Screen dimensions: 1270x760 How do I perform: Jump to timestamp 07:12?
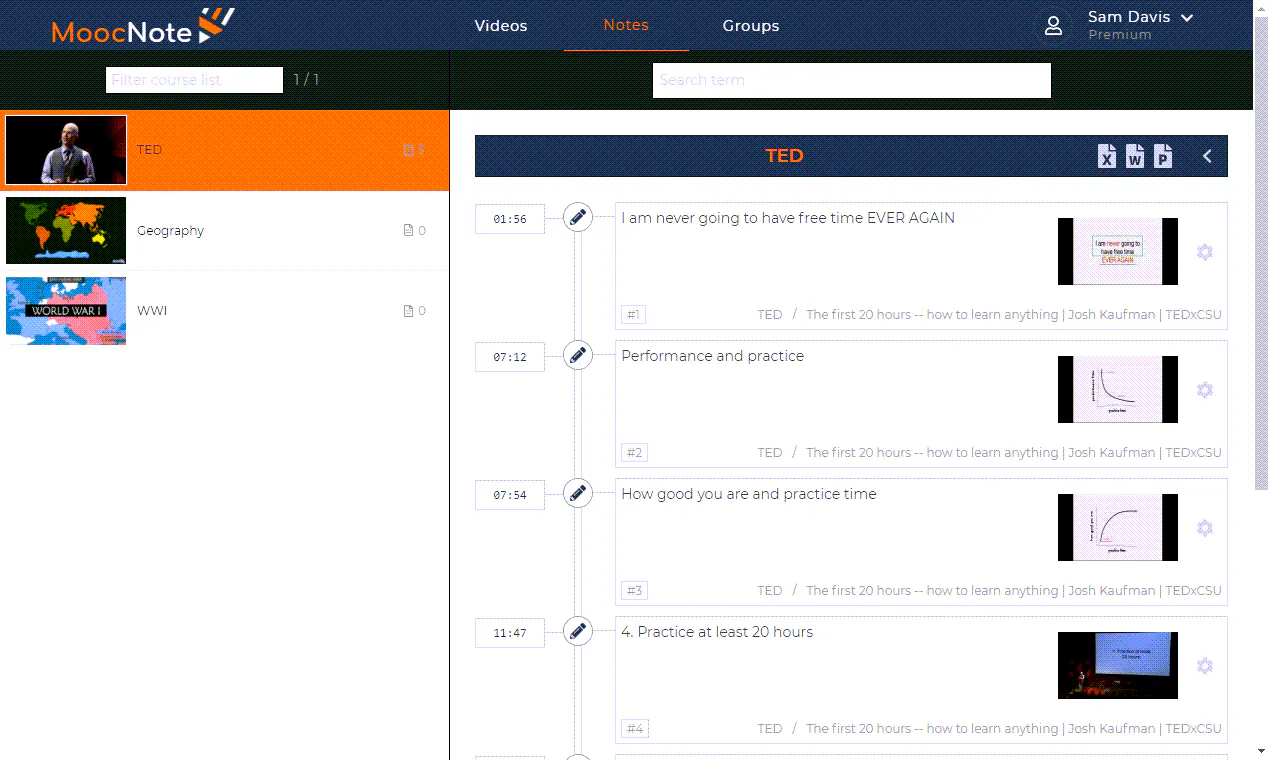tap(510, 357)
